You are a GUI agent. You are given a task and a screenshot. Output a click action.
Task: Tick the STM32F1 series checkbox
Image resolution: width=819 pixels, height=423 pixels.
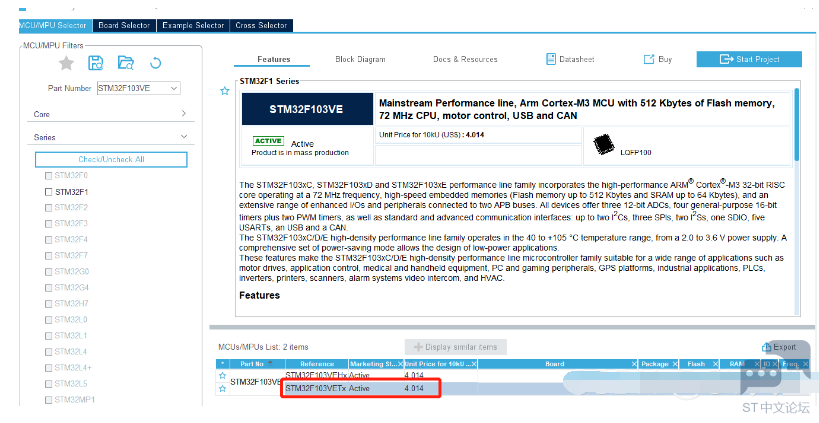pyautogui.click(x=49, y=192)
